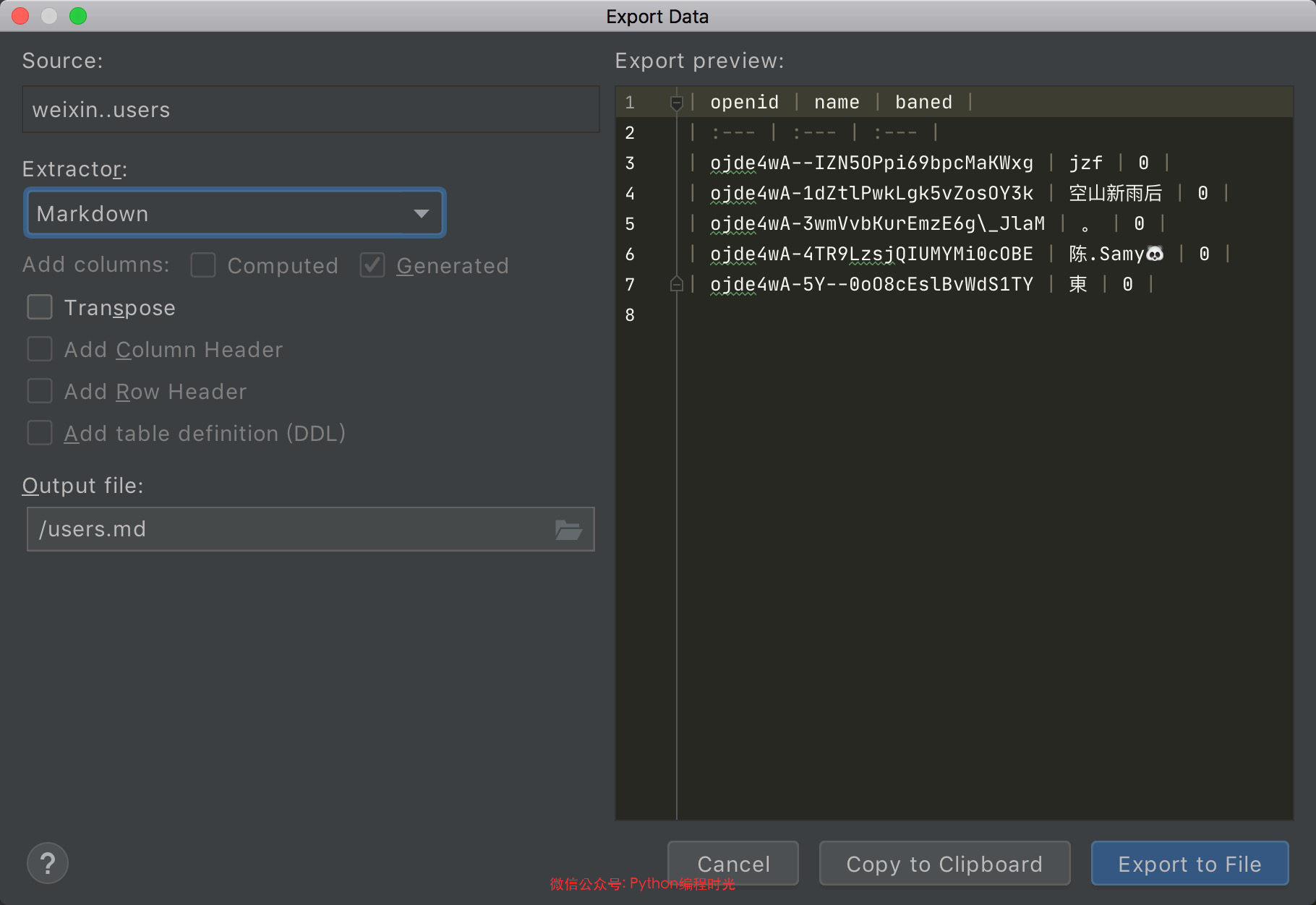Open the Markdown extractor dropdown
Image resolution: width=1316 pixels, height=905 pixels.
coord(235,213)
